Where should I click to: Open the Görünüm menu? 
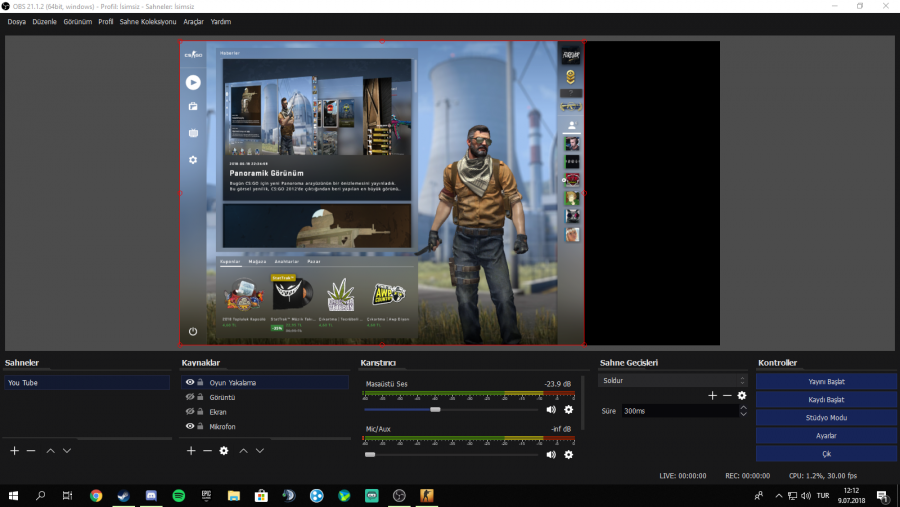(x=77, y=22)
